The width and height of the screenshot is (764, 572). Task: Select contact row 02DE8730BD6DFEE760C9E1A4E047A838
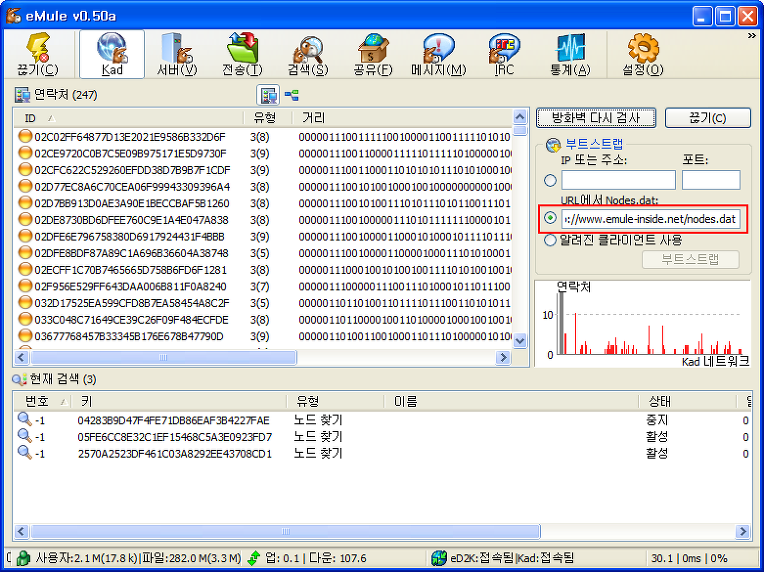[x=263, y=220]
